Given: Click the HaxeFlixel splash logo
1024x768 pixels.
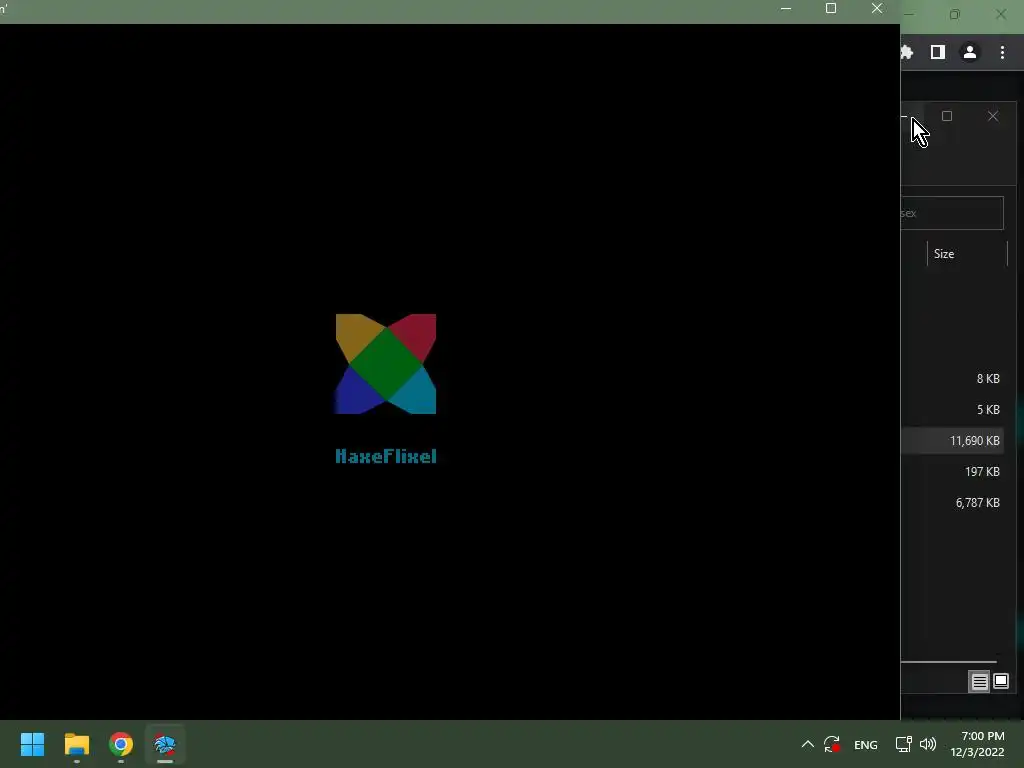Looking at the screenshot, I should (x=386, y=364).
